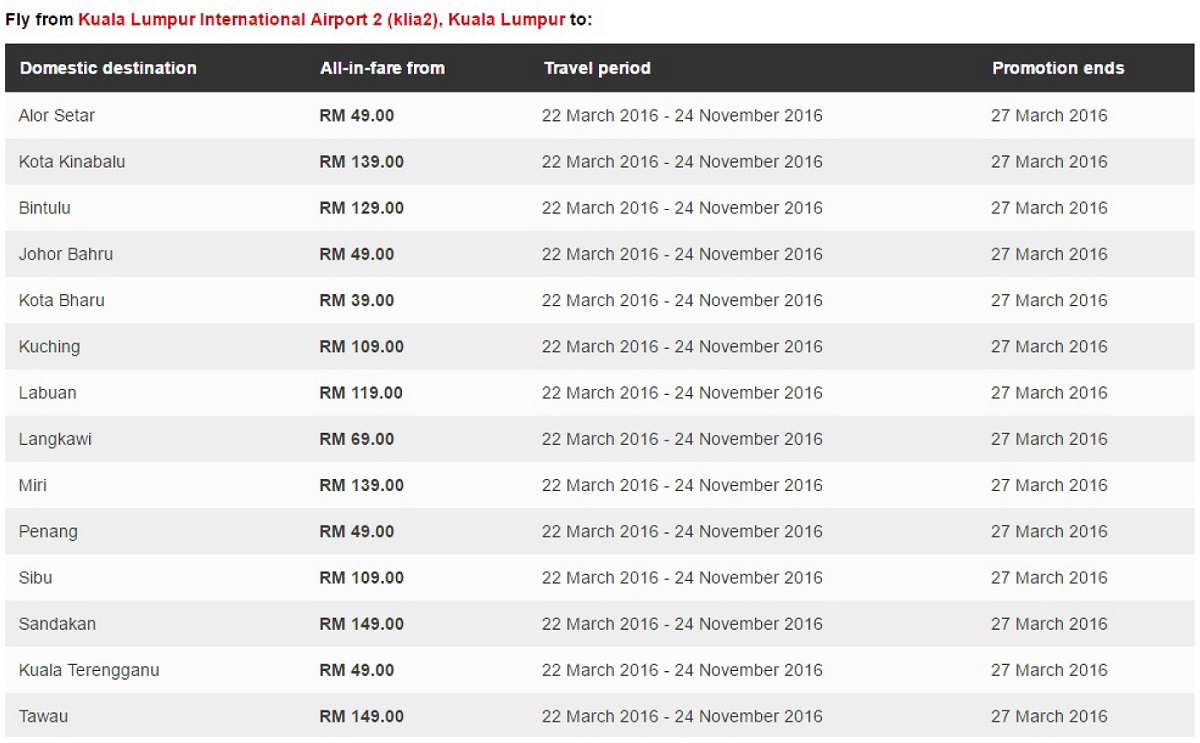Image resolution: width=1200 pixels, height=743 pixels.
Task: Click the Penang destination name
Action: click(x=48, y=532)
